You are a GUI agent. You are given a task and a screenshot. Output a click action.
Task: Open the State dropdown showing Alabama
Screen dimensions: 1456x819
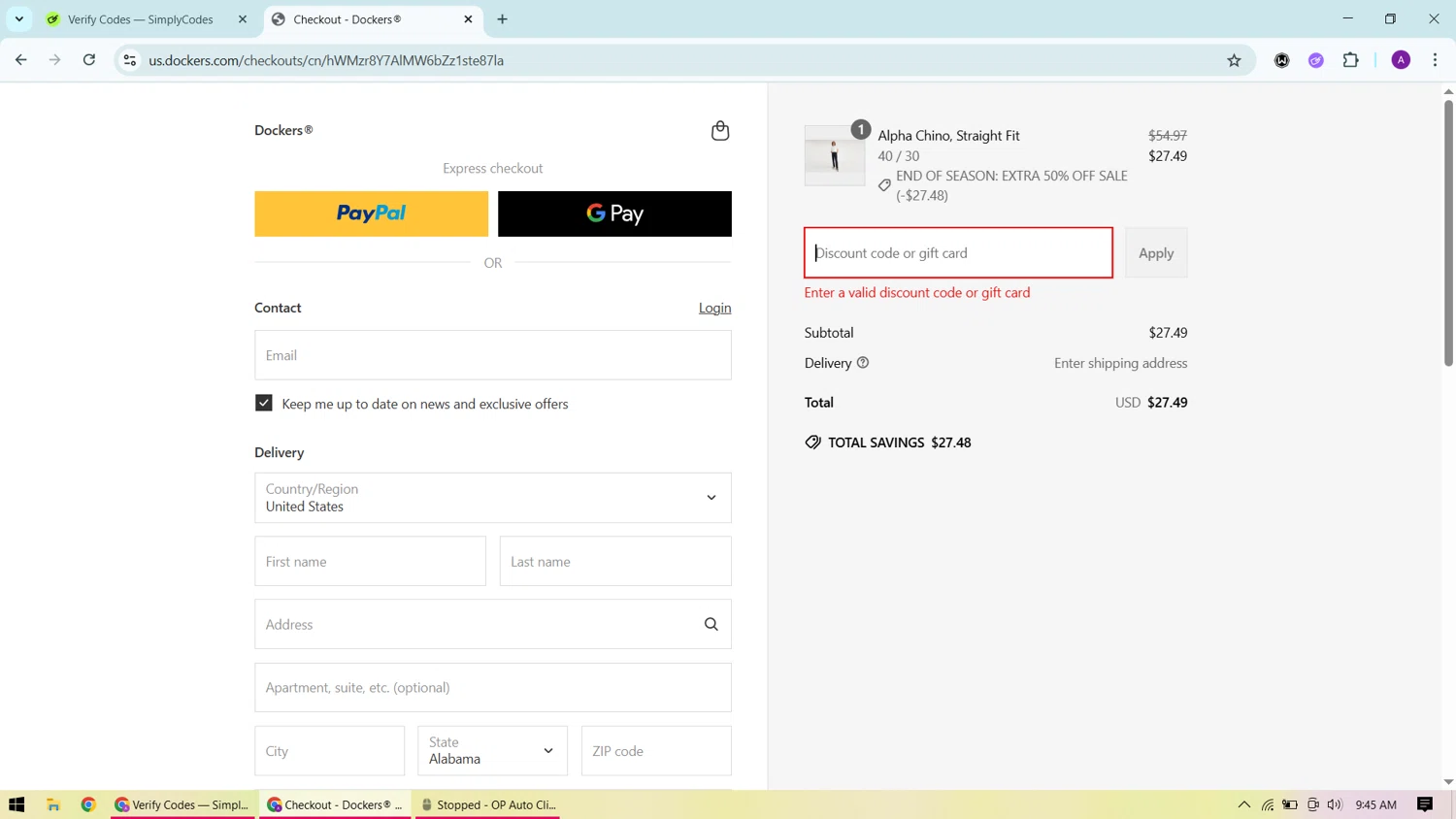[x=492, y=751]
